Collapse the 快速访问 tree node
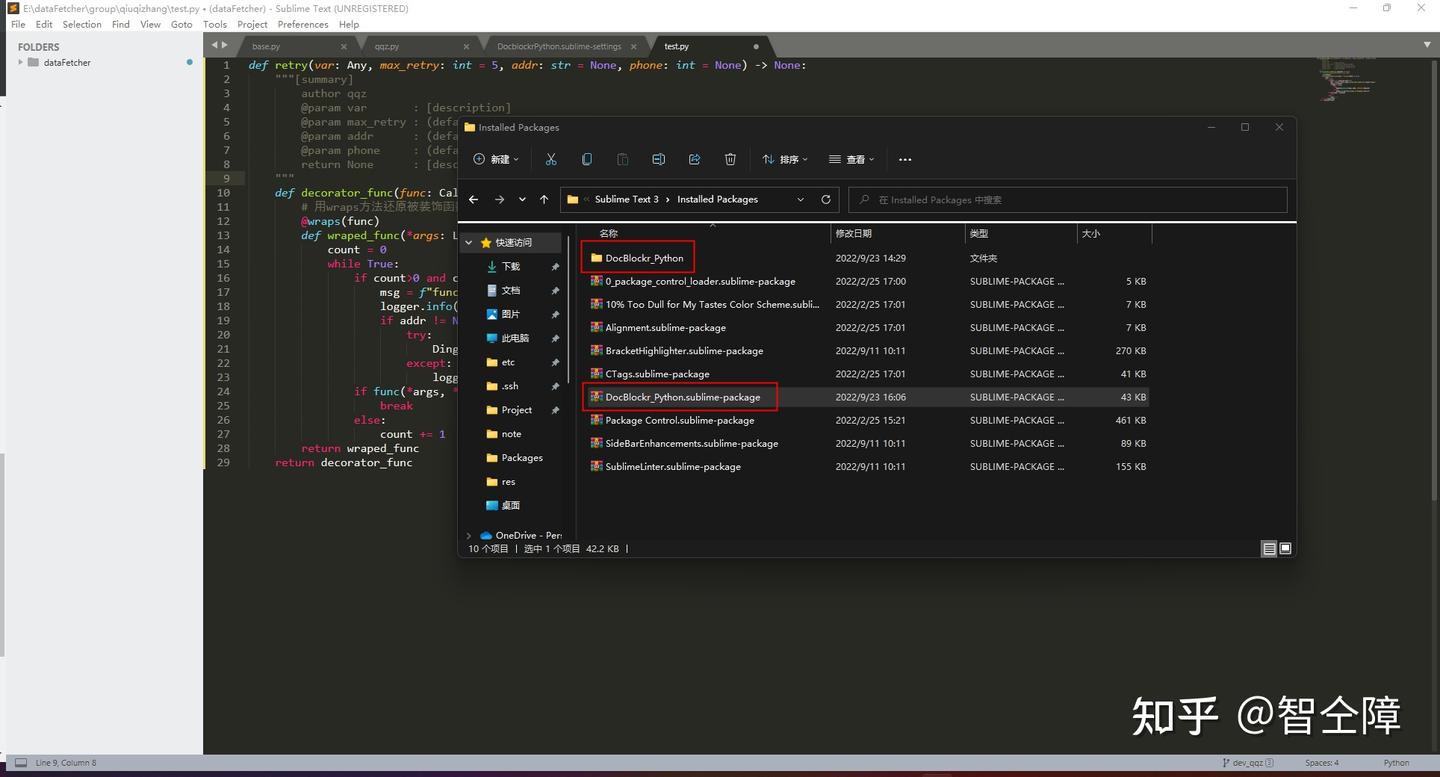Viewport: 1440px width, 777px height. pos(469,242)
